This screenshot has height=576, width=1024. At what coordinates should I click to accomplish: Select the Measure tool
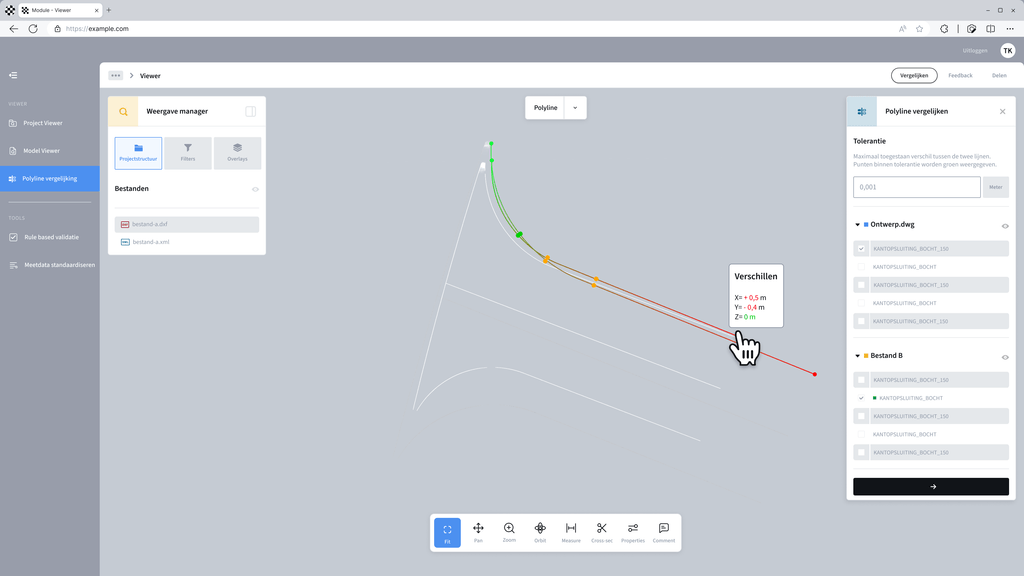(x=571, y=532)
